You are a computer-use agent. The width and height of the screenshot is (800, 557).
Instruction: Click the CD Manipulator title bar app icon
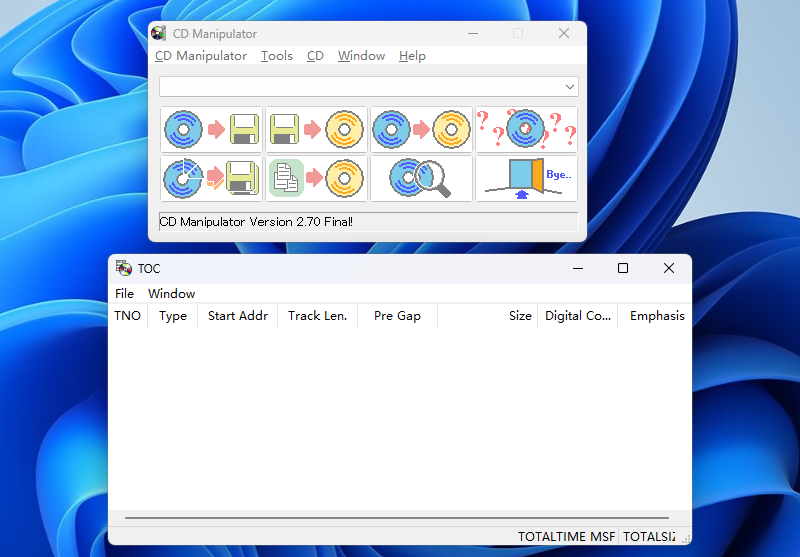159,33
